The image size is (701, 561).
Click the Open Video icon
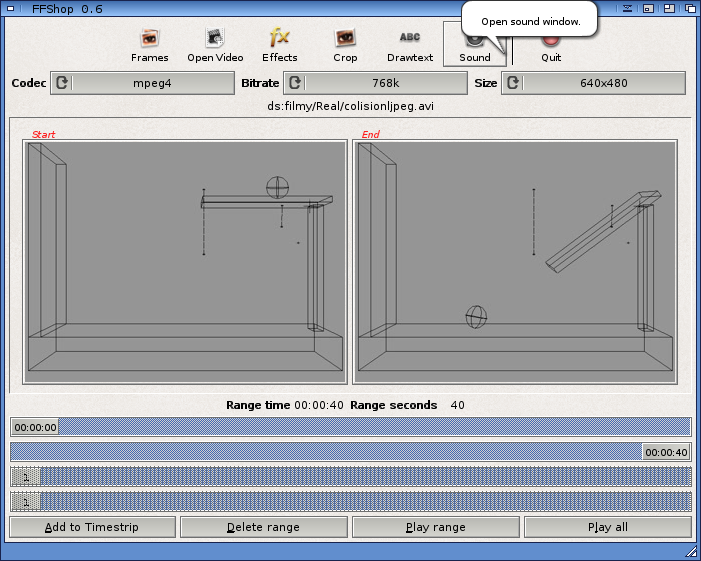click(x=215, y=44)
